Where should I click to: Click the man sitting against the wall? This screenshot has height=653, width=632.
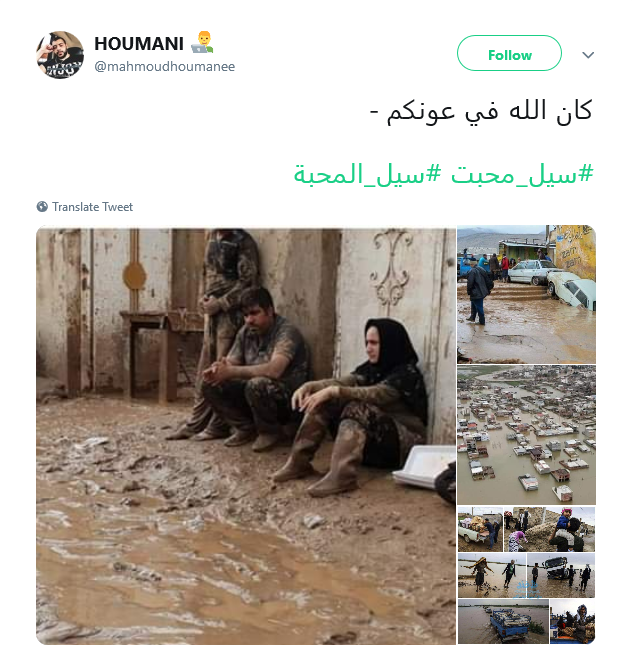[256, 368]
